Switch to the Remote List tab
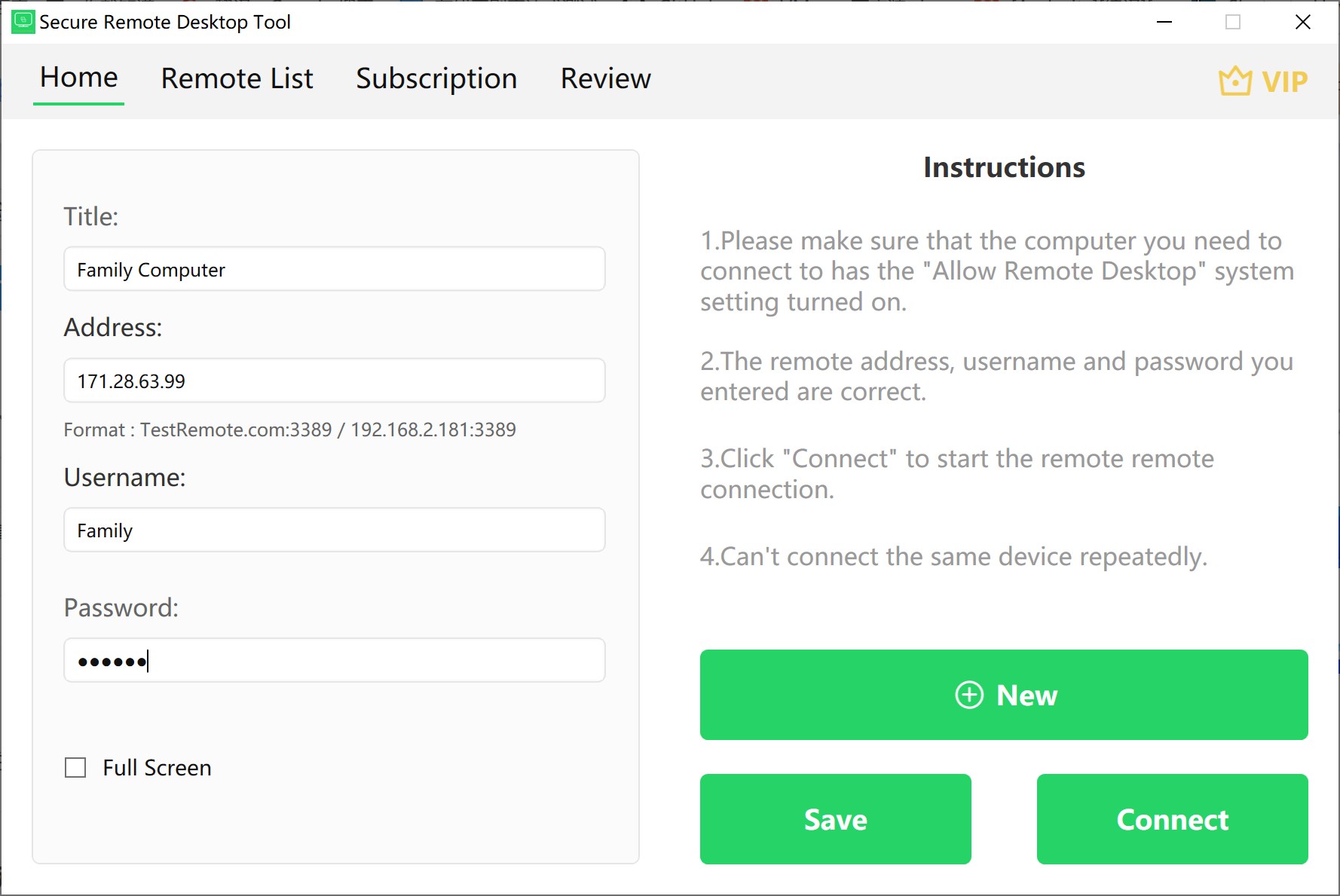 (237, 78)
